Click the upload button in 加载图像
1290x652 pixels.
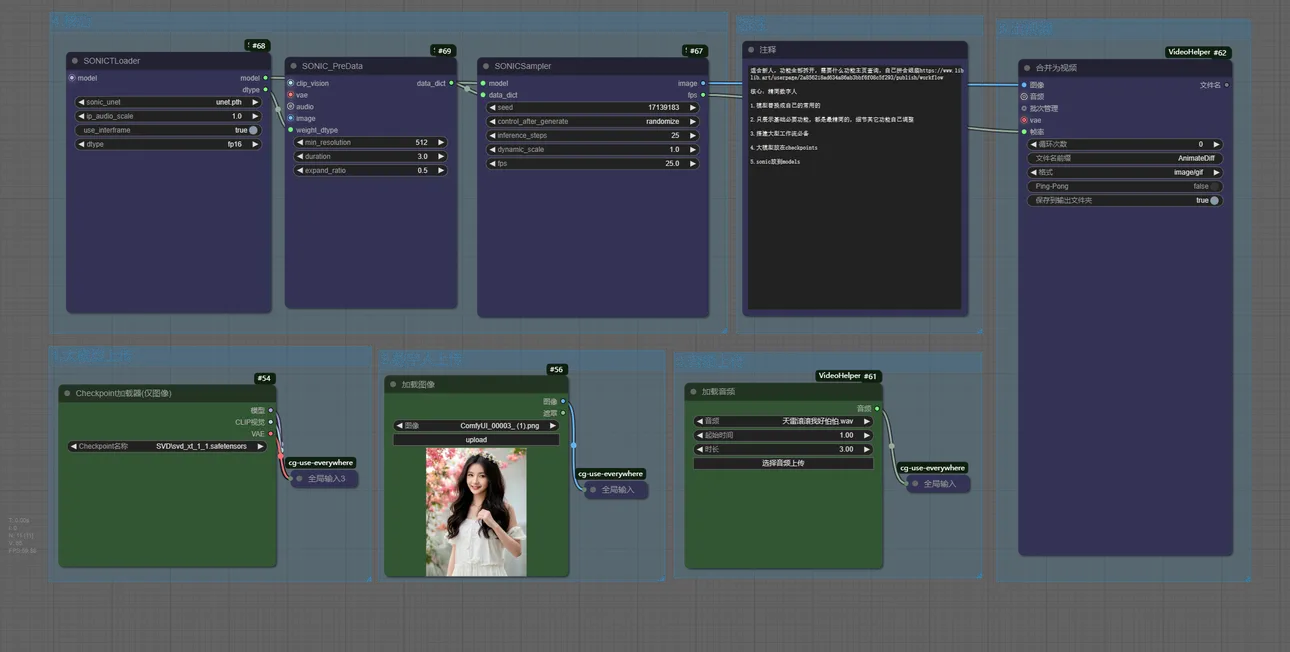pos(476,440)
